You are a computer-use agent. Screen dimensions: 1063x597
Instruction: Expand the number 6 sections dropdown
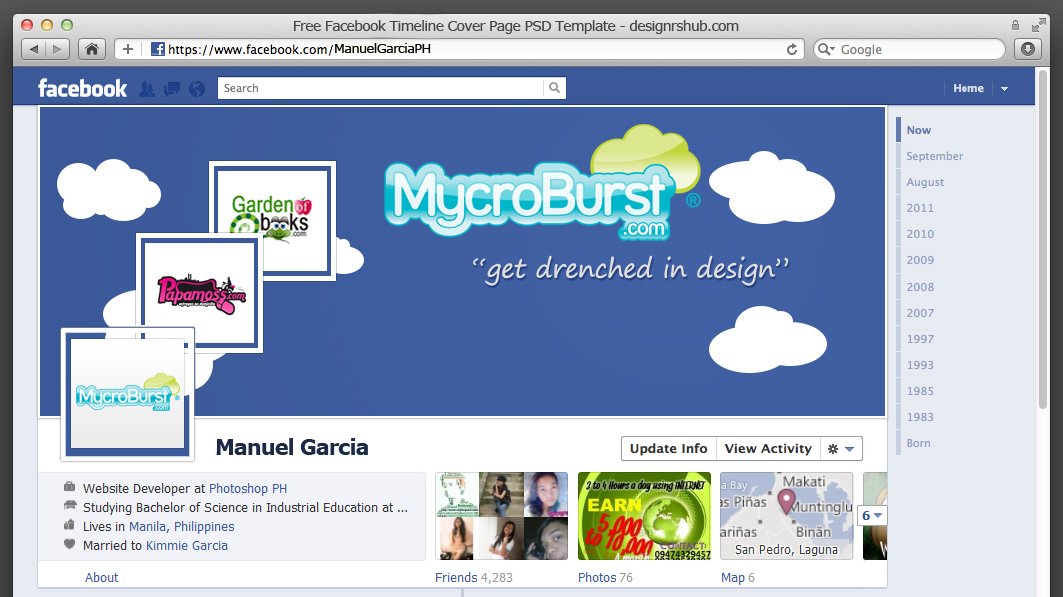coord(872,516)
